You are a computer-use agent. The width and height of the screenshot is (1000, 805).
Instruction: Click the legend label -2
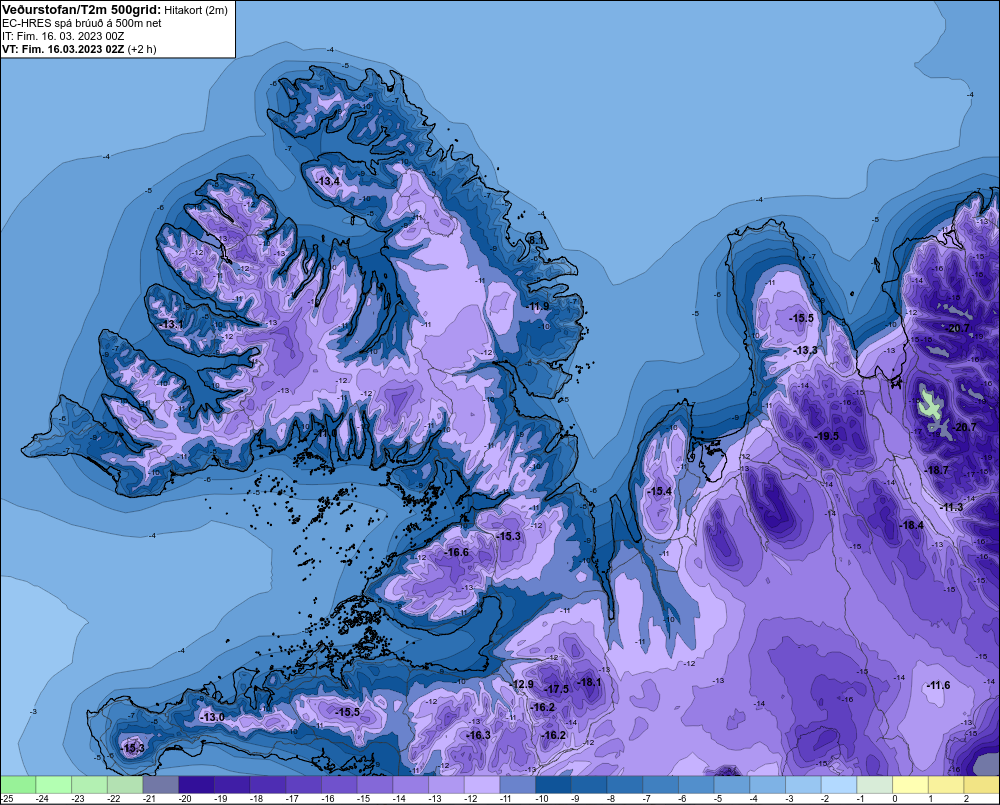click(825, 799)
